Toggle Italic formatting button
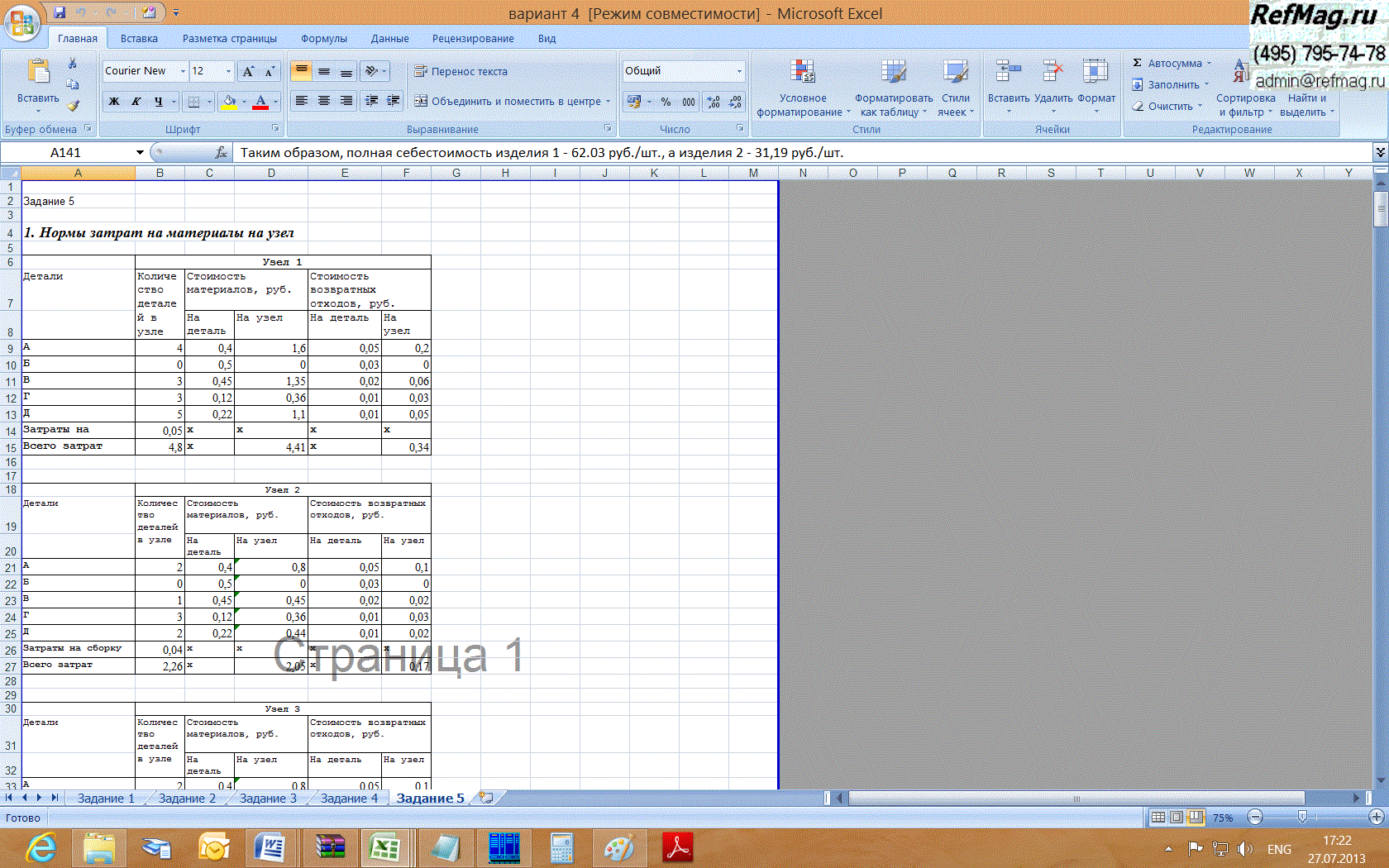Viewport: 1389px width, 868px height. 136,102
